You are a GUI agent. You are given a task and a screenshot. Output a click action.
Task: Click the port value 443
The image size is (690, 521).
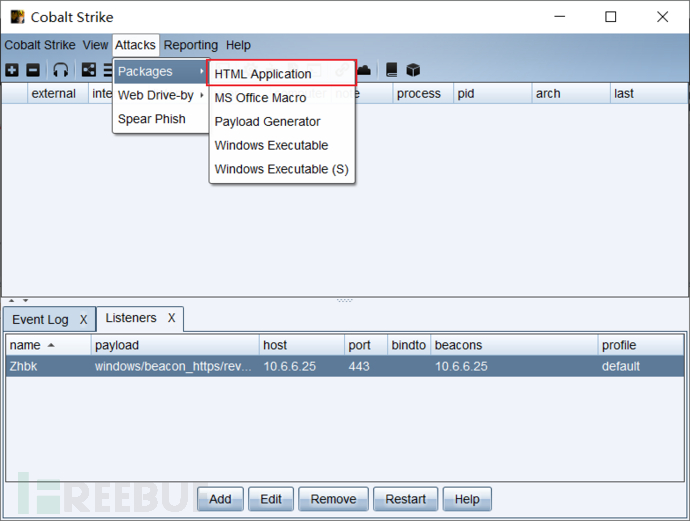pyautogui.click(x=359, y=366)
